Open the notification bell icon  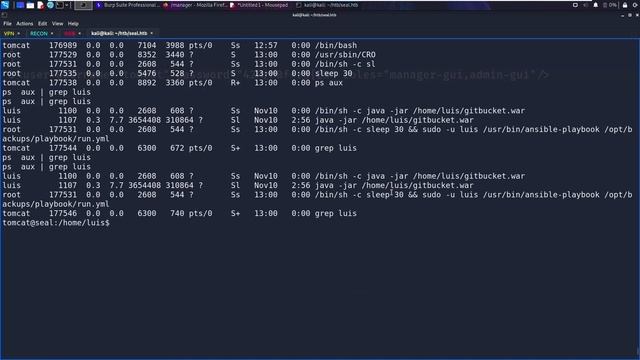tap(596, 5)
